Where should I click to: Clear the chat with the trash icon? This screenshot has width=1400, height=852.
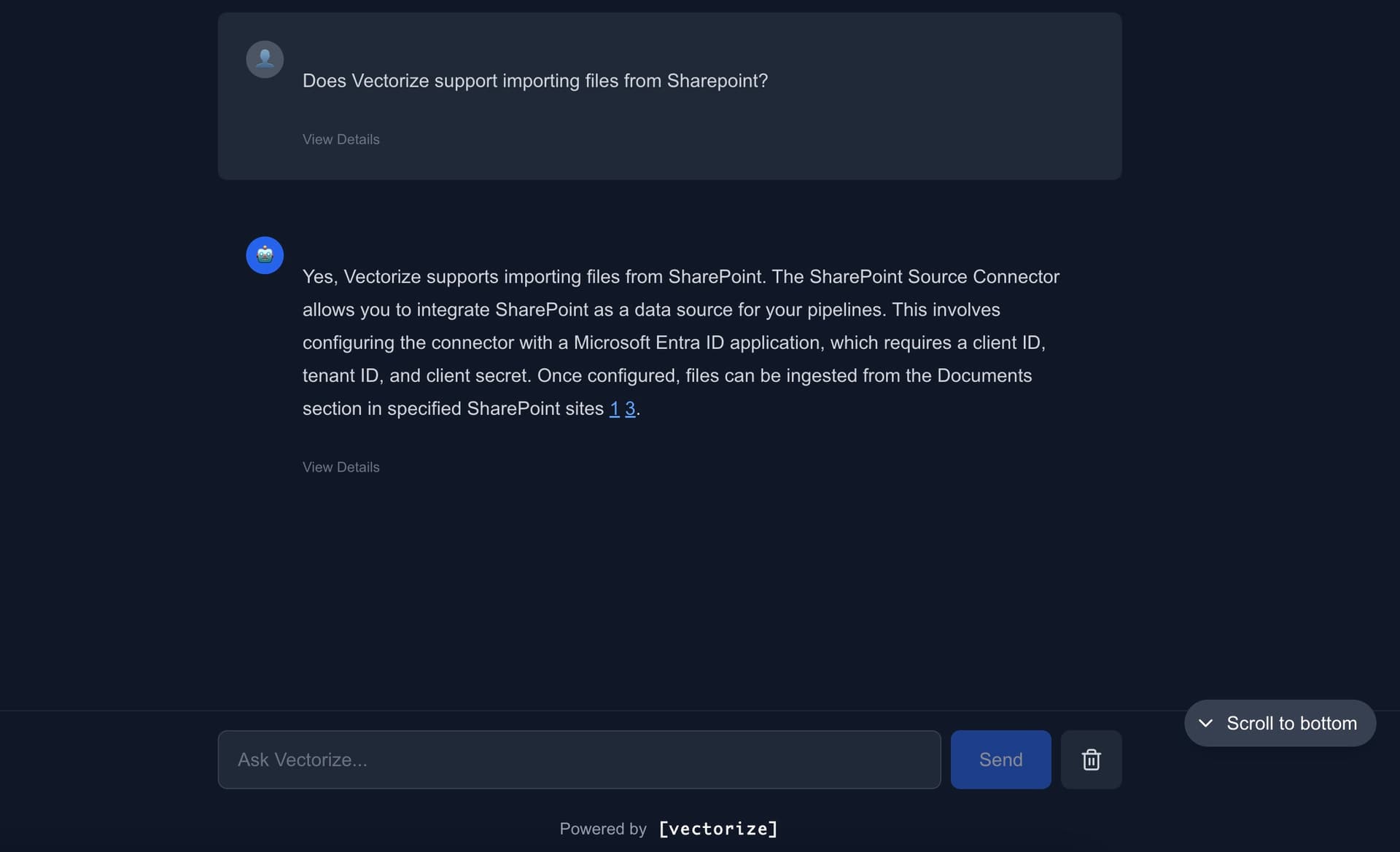click(x=1091, y=759)
